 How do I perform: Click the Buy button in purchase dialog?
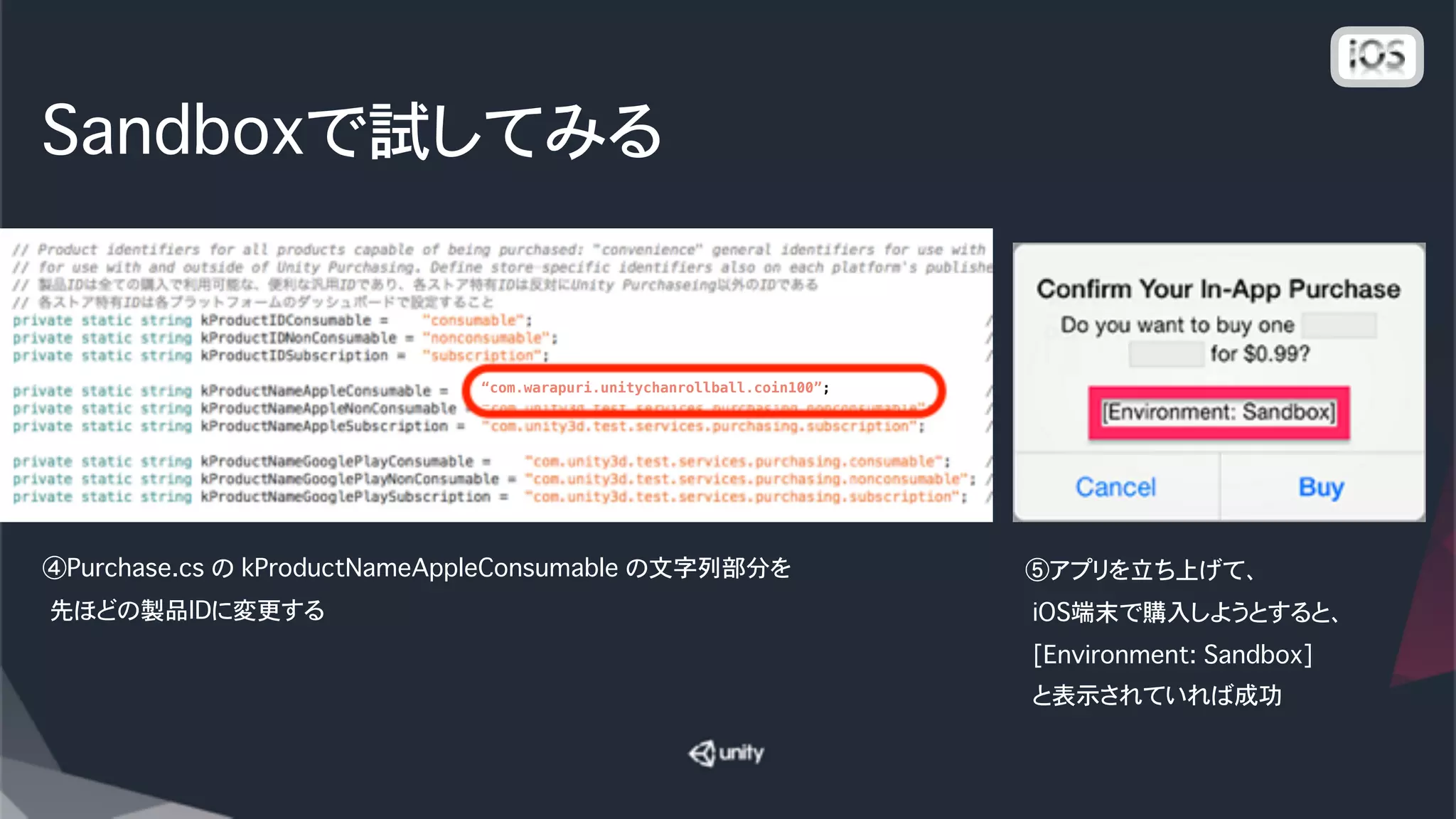tap(1321, 487)
